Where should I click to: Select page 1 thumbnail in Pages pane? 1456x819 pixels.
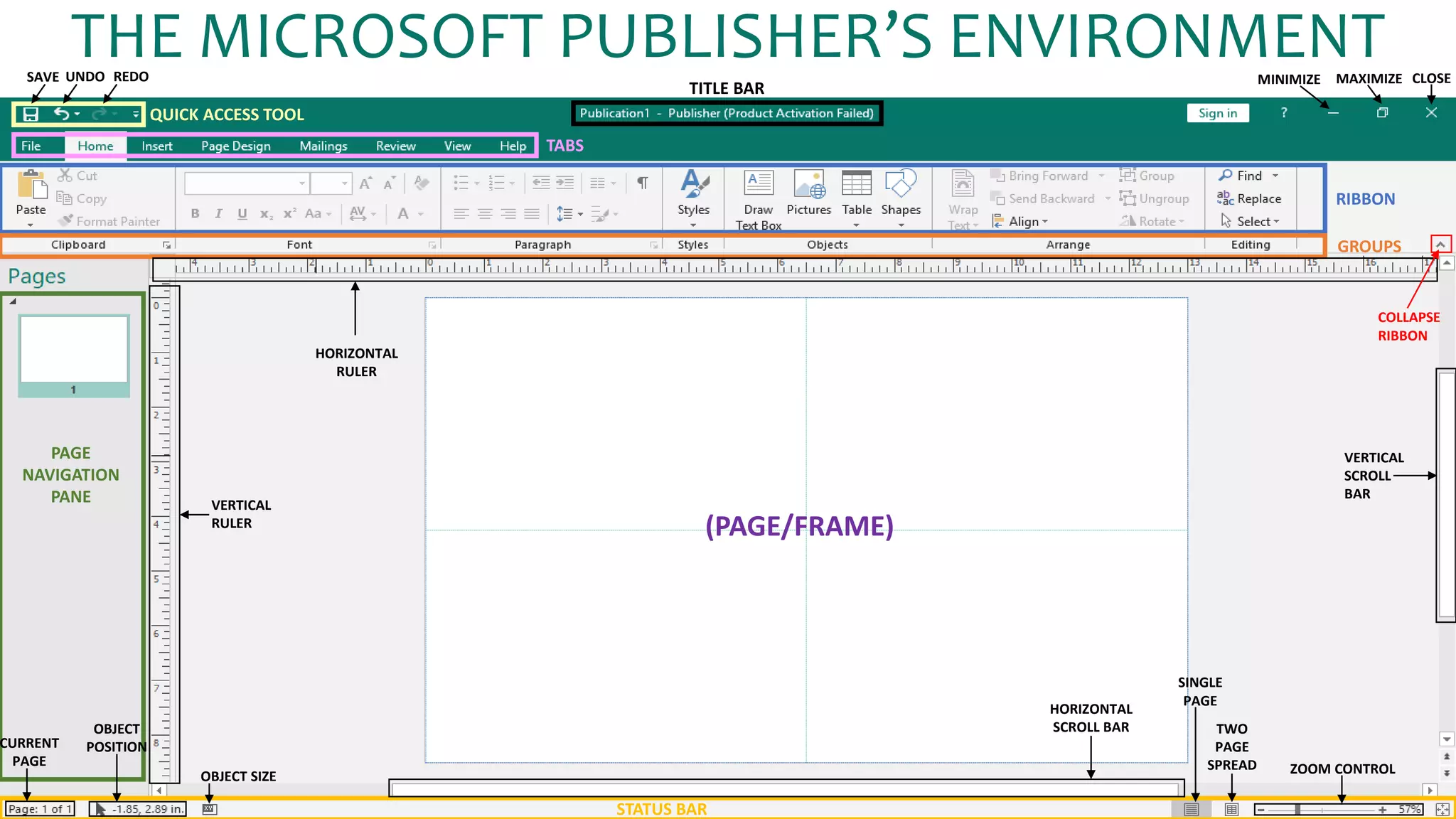74,350
